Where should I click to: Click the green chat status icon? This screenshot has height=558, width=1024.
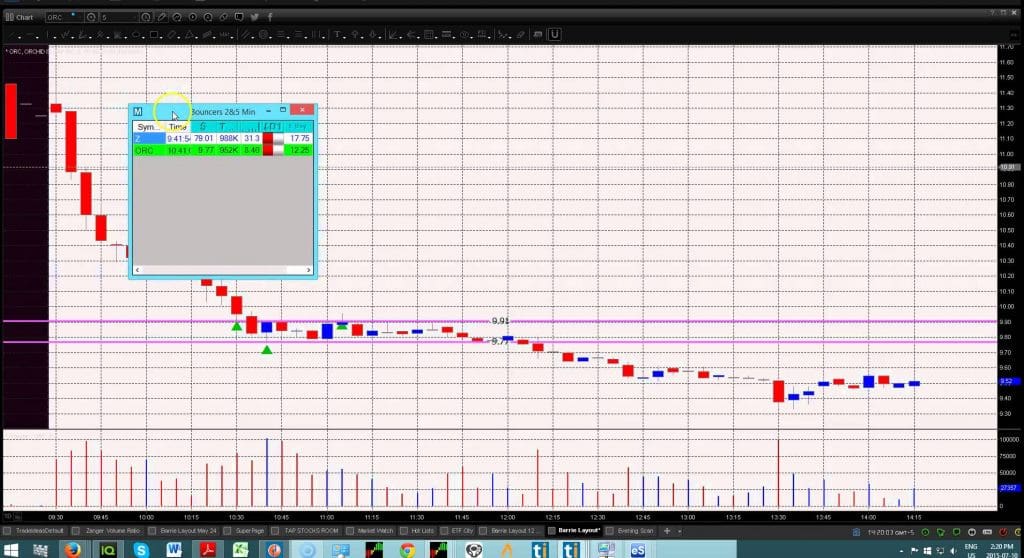[956, 532]
